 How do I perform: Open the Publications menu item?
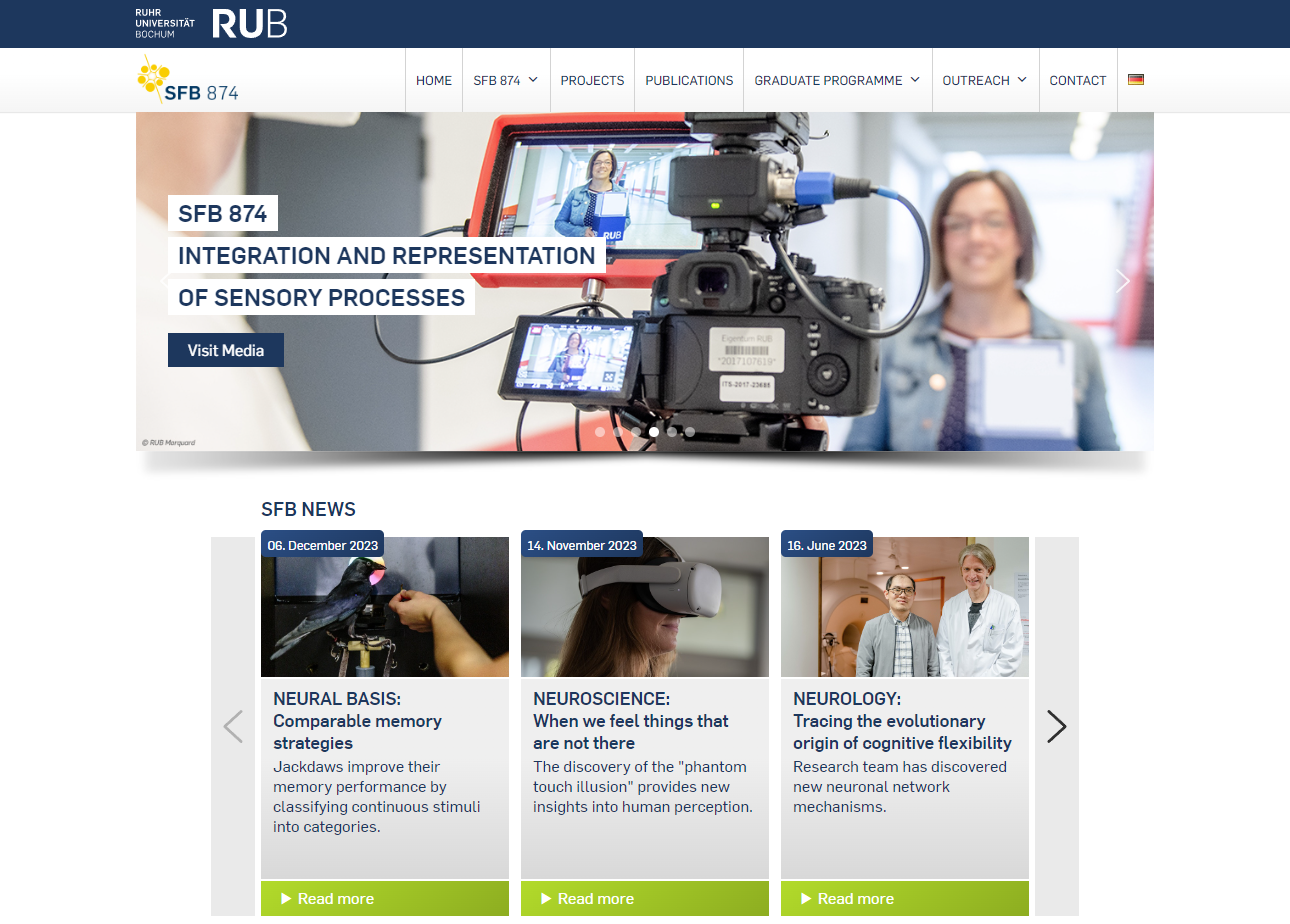[689, 80]
